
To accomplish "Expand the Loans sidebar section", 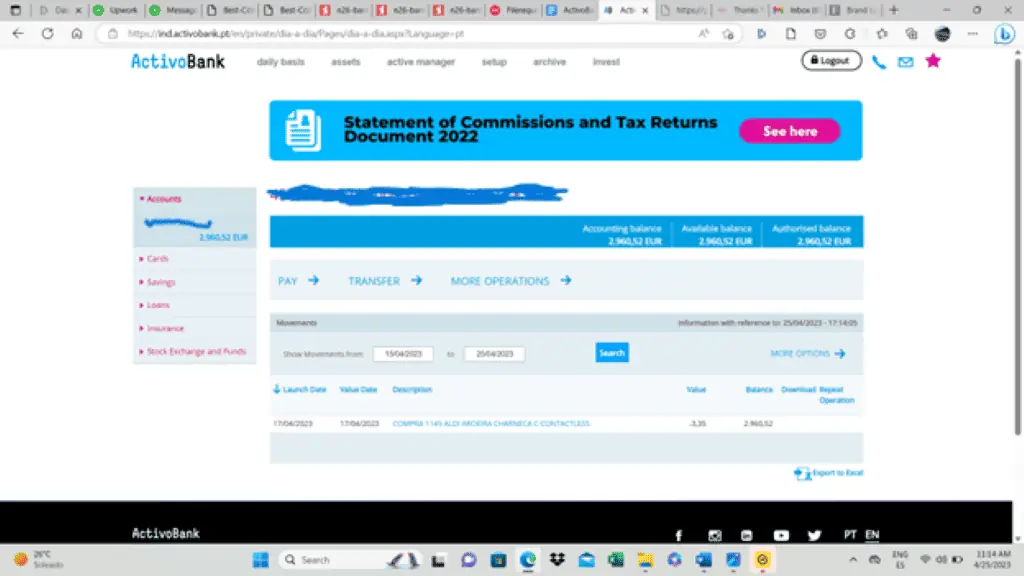I will pyautogui.click(x=154, y=305).
